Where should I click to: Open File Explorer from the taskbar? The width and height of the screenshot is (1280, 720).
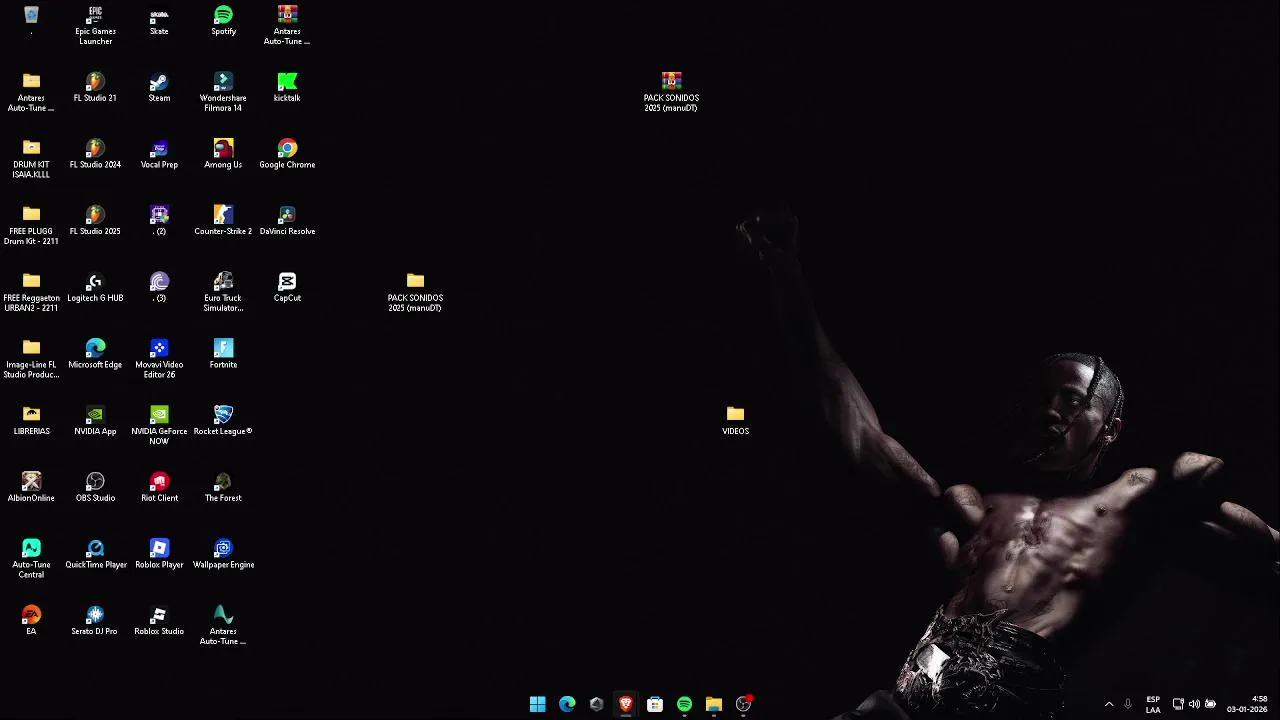(714, 704)
